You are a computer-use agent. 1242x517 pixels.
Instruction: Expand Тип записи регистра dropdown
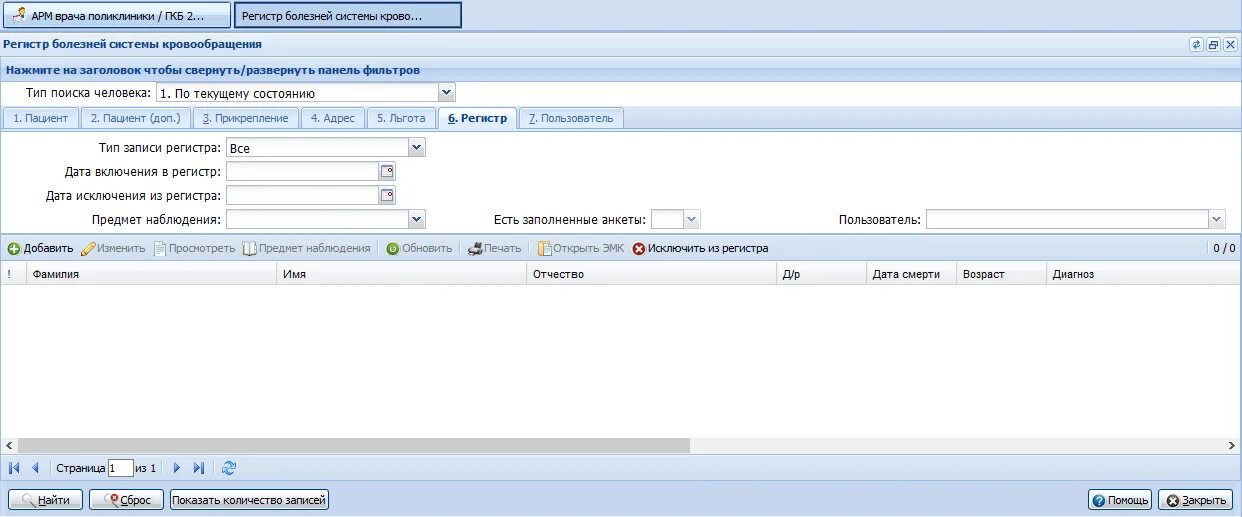click(417, 148)
